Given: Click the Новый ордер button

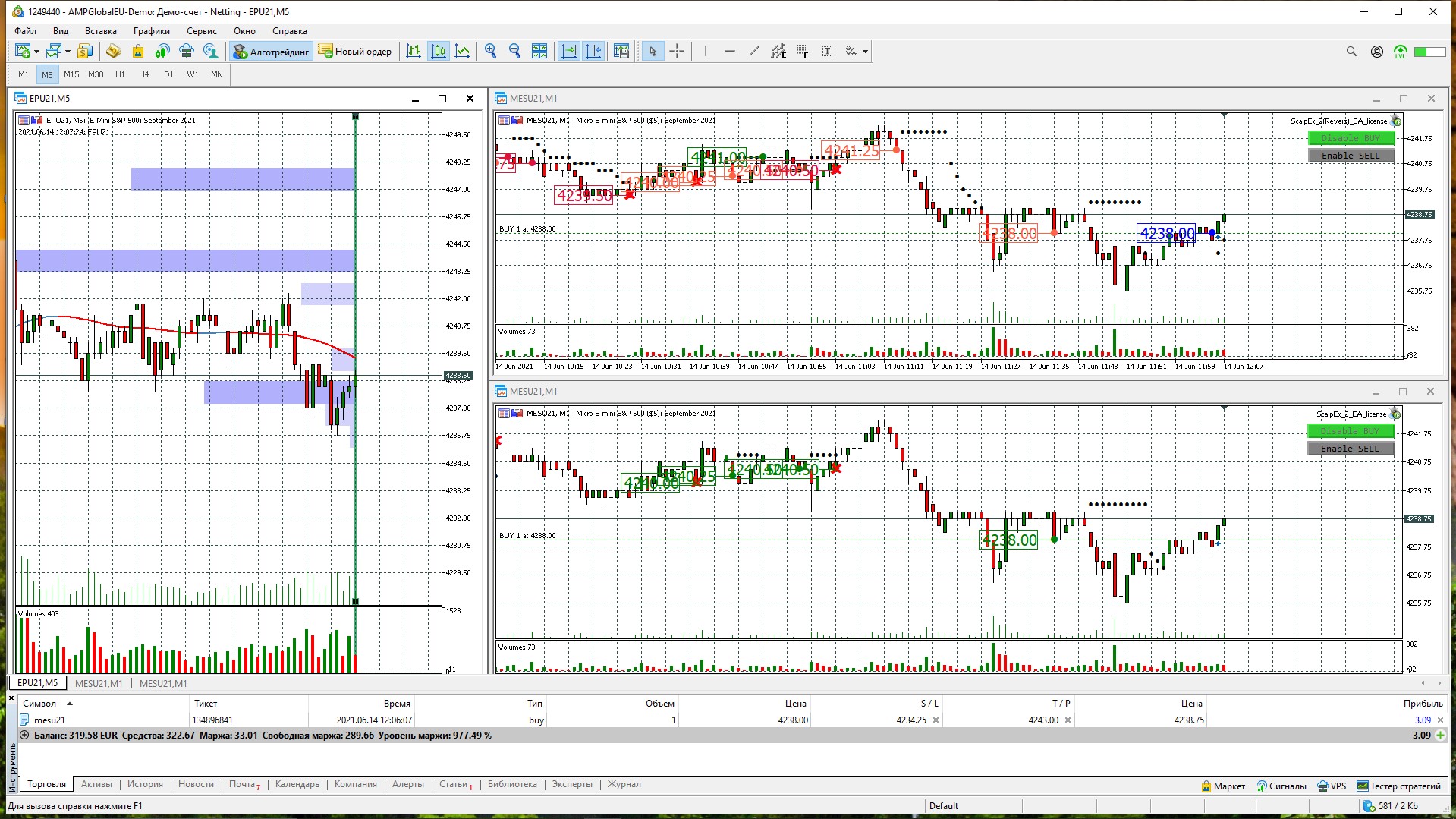Looking at the screenshot, I should coord(355,52).
